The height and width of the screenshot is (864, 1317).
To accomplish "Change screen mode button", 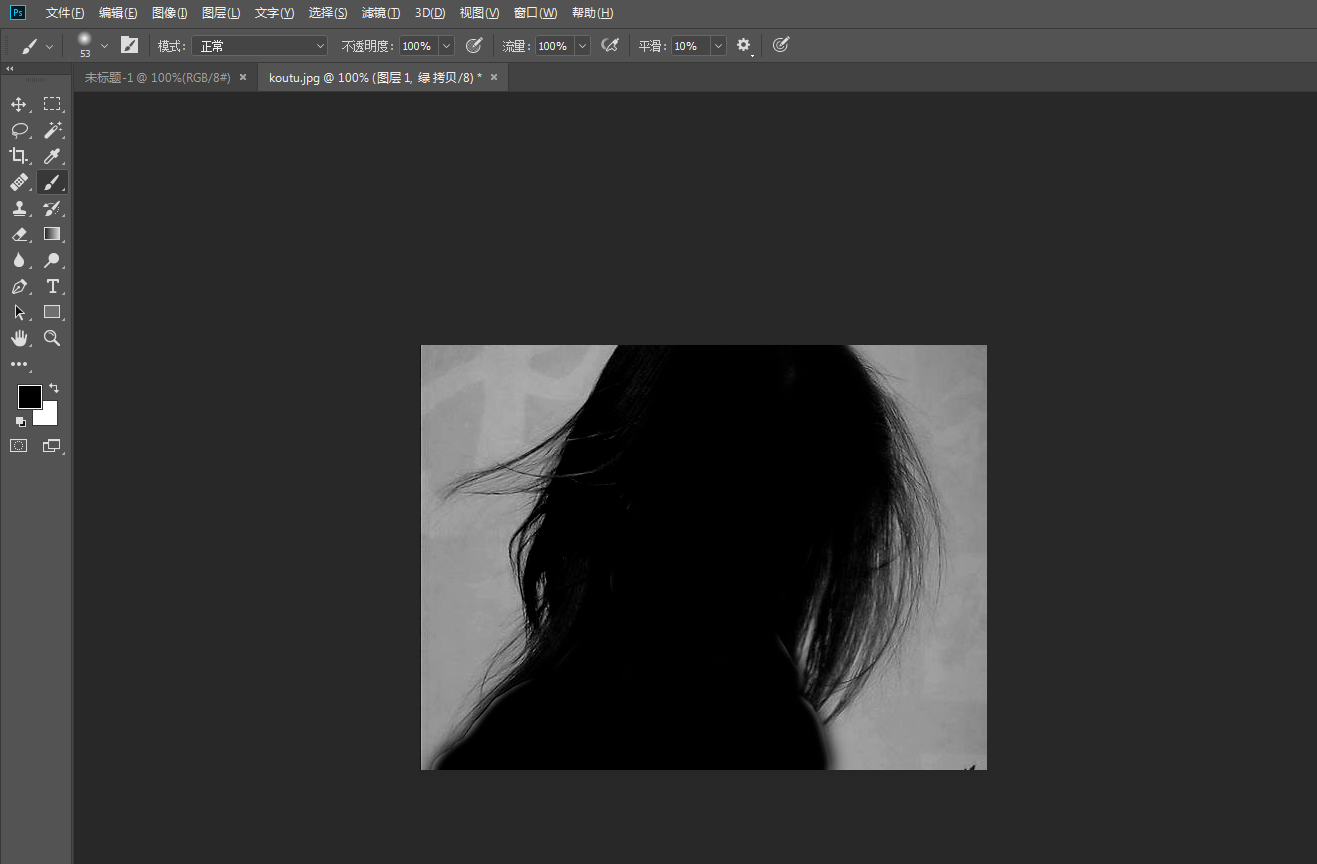I will tap(52, 446).
